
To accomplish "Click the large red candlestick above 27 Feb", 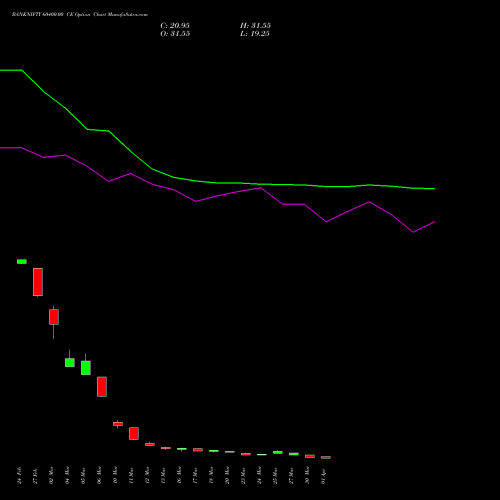I will (x=38, y=282).
